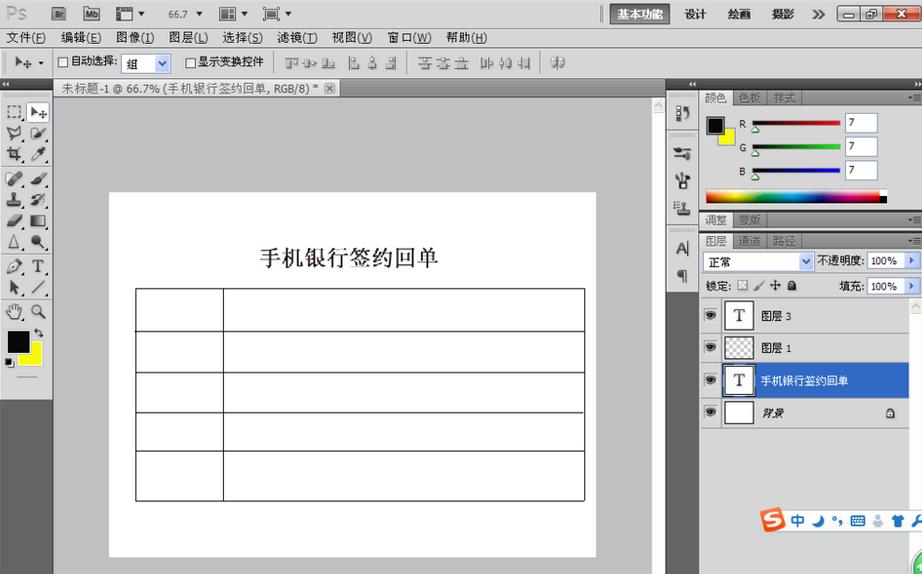The height and width of the screenshot is (574, 922).
Task: Select the Crop tool
Action: coord(14,154)
